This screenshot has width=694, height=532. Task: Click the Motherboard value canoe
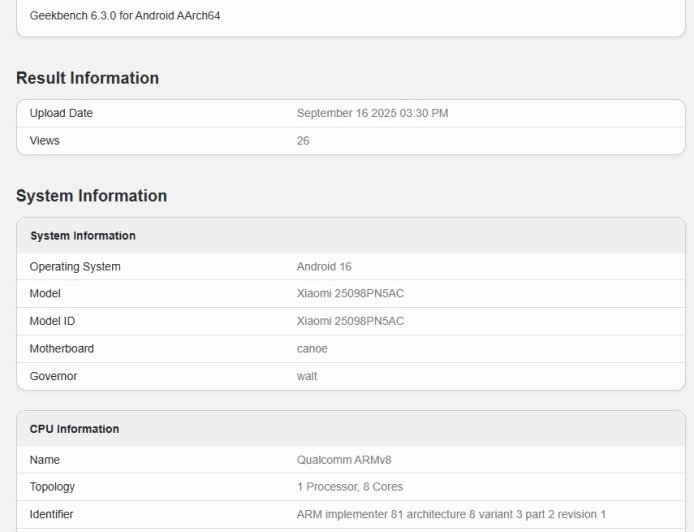[312, 349]
